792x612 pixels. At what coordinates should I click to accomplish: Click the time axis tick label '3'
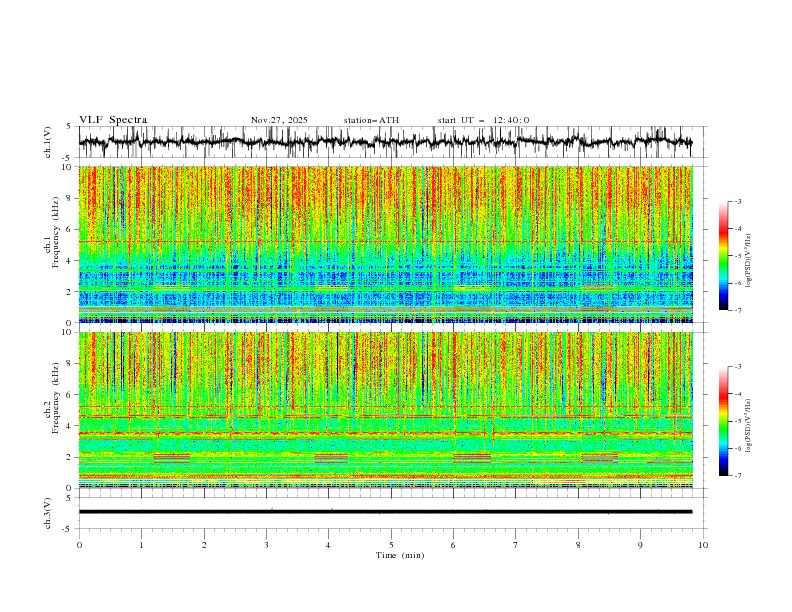tap(266, 545)
